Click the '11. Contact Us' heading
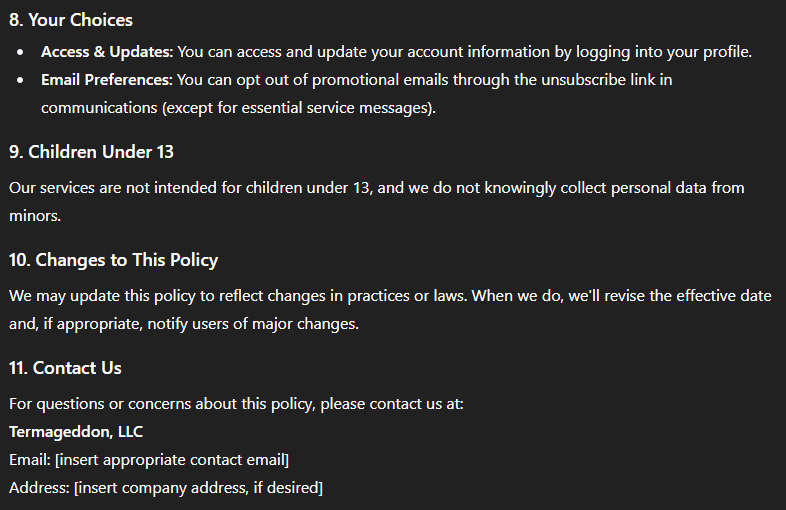 tap(65, 368)
